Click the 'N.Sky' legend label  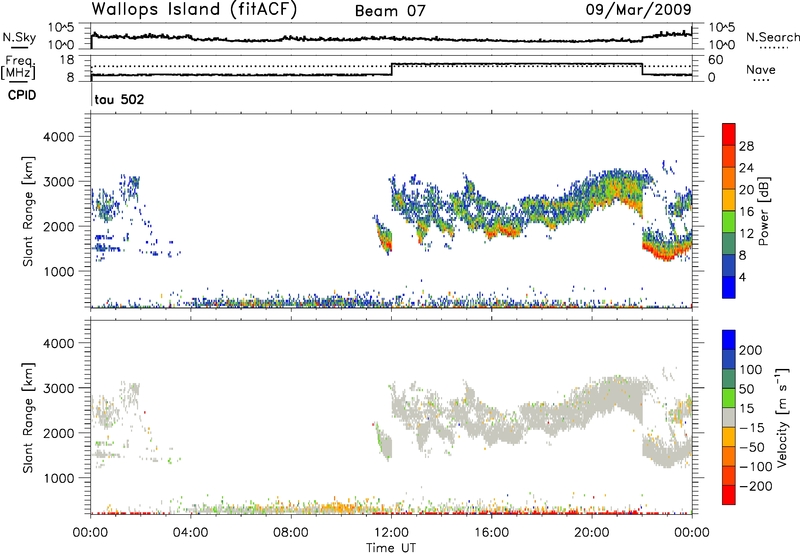[19, 37]
